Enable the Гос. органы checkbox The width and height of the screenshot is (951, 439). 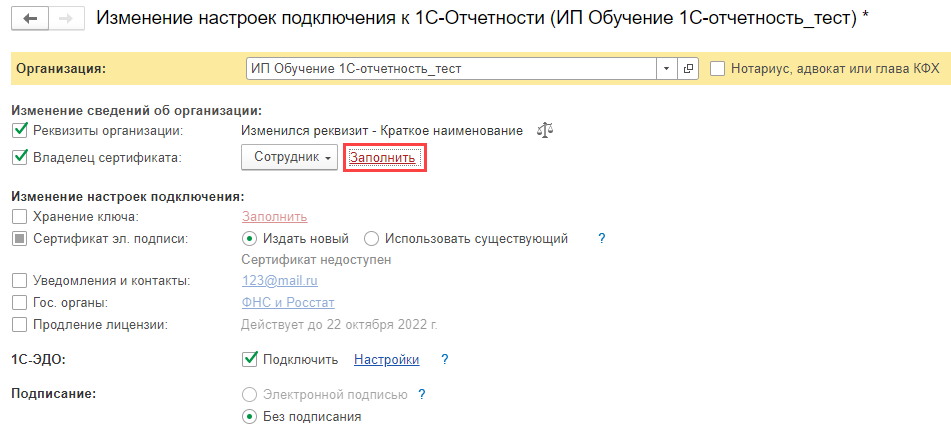20,303
